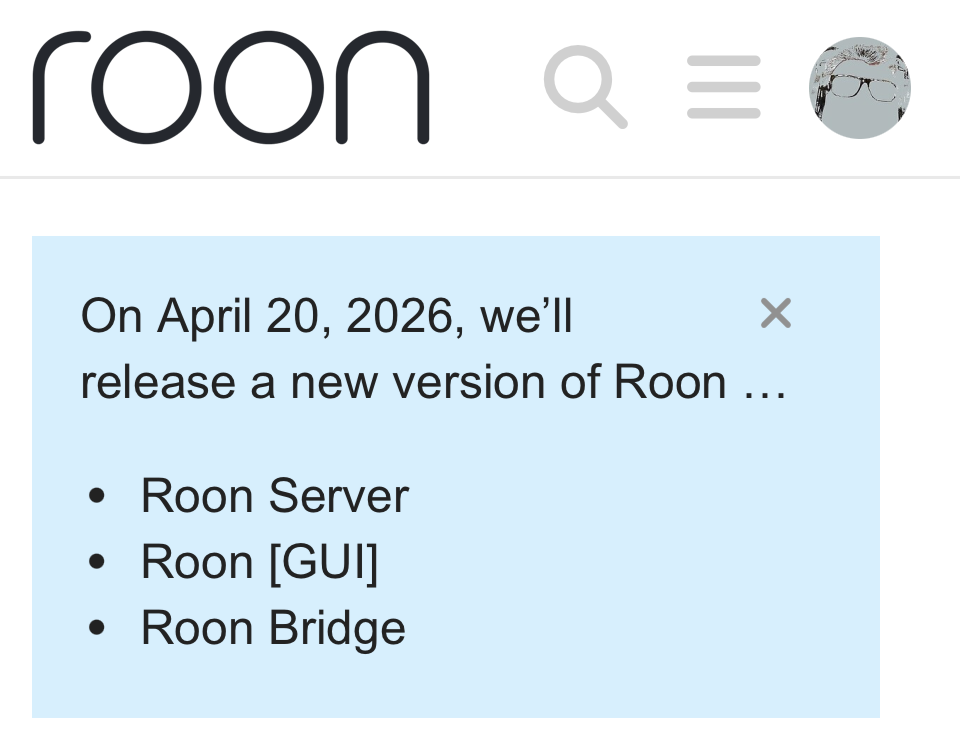Viewport: 960px width, 754px height.
Task: Select the Roon [GUI] list item
Action: [x=260, y=562]
